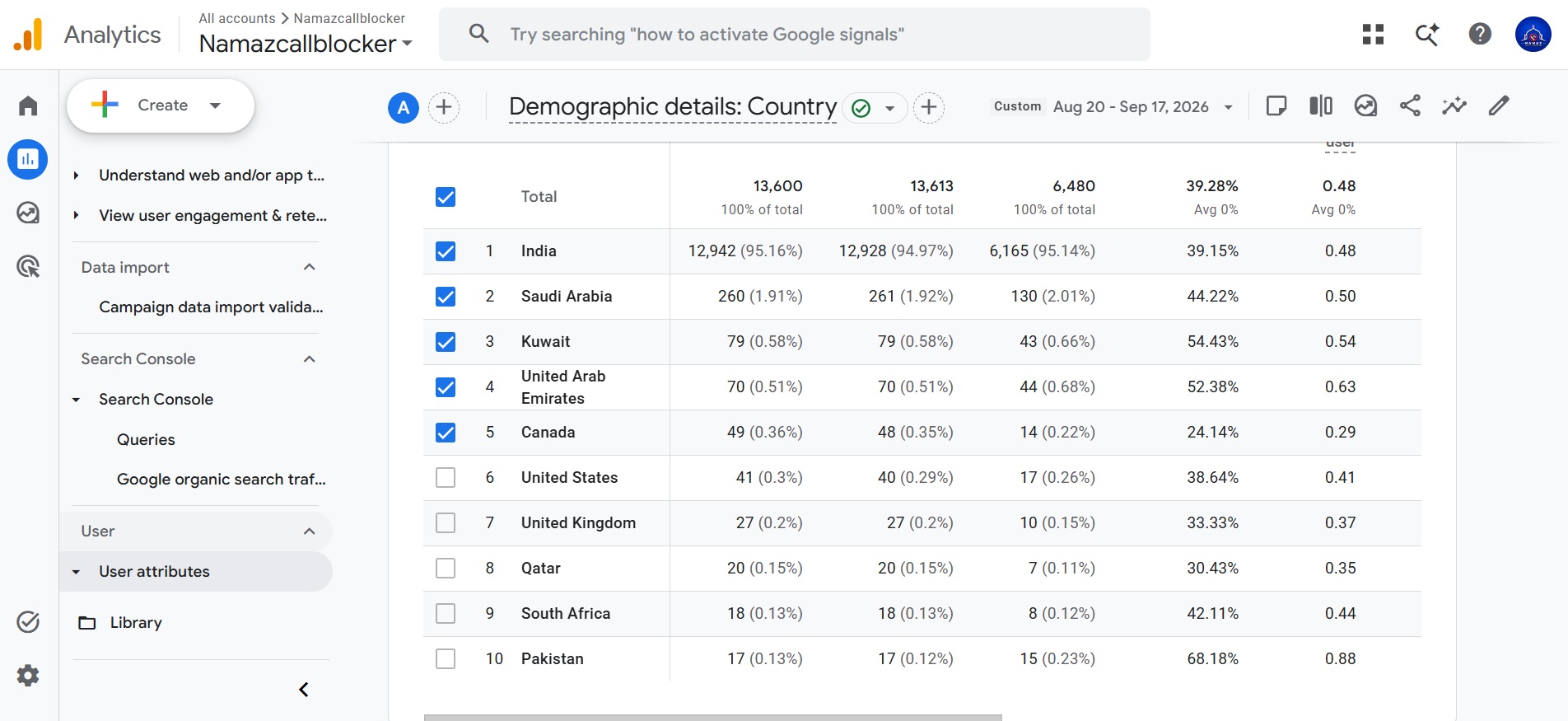Check the Qatar row checkbox

(446, 569)
